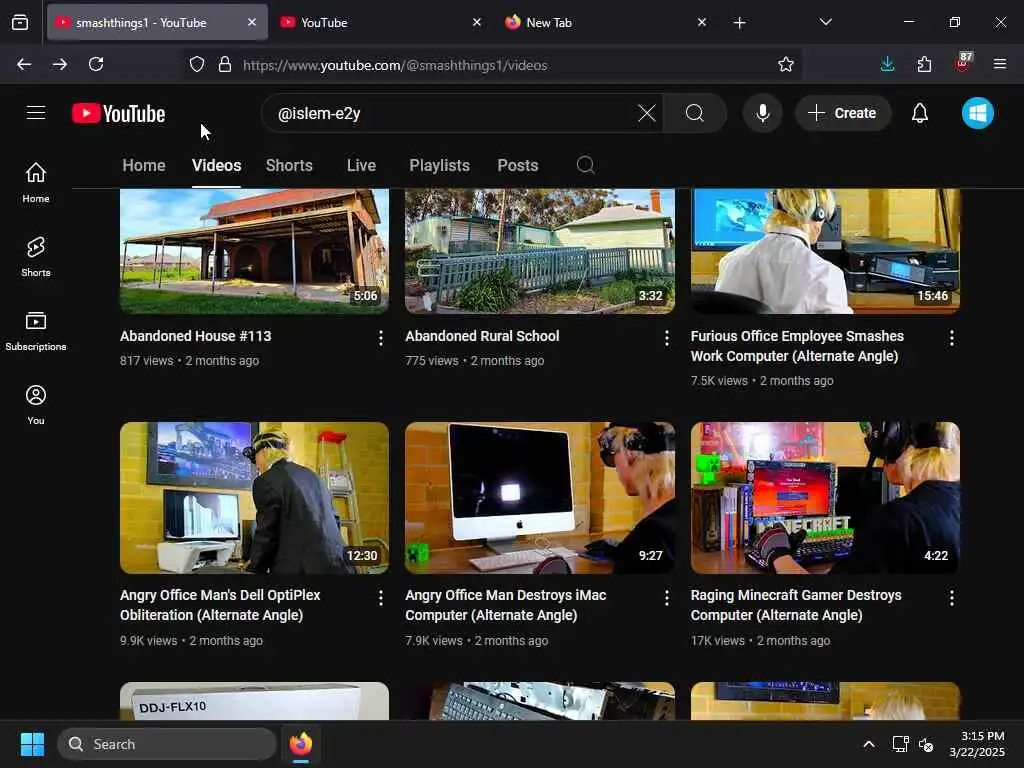
Task: Play the 9:27 iMac thumbnail
Action: tap(539, 498)
